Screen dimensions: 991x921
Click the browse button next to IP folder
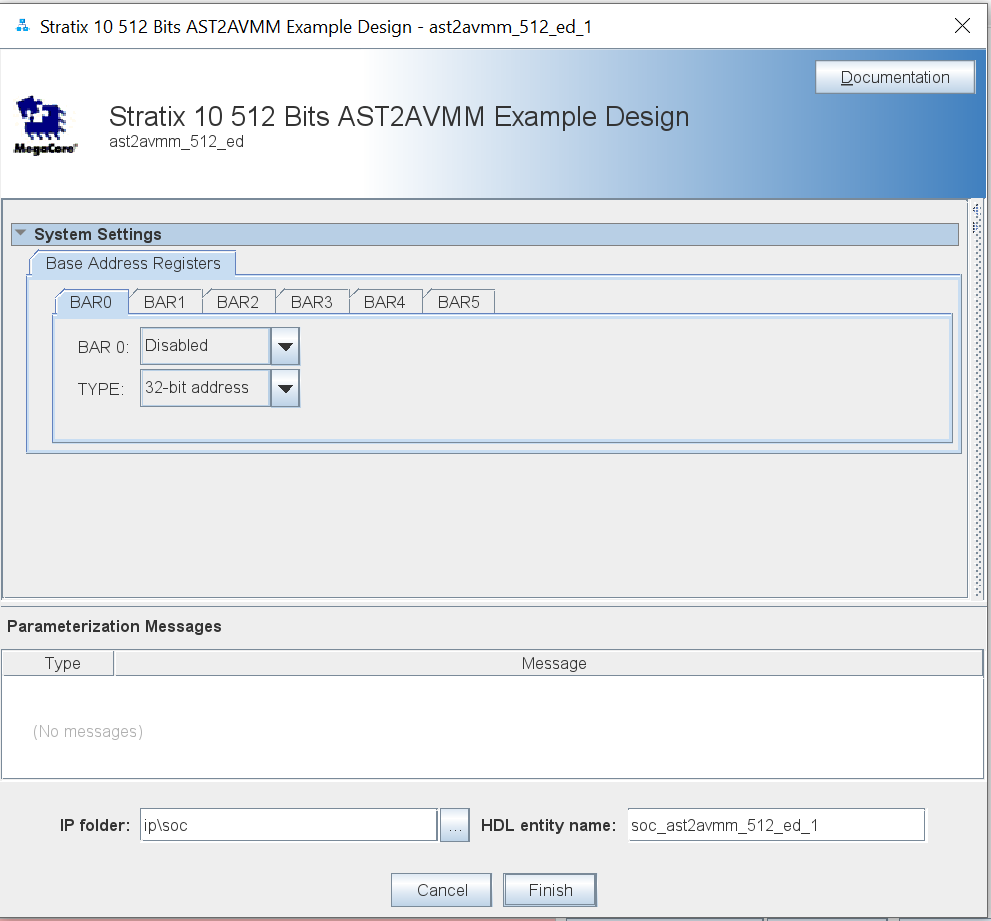tap(454, 826)
